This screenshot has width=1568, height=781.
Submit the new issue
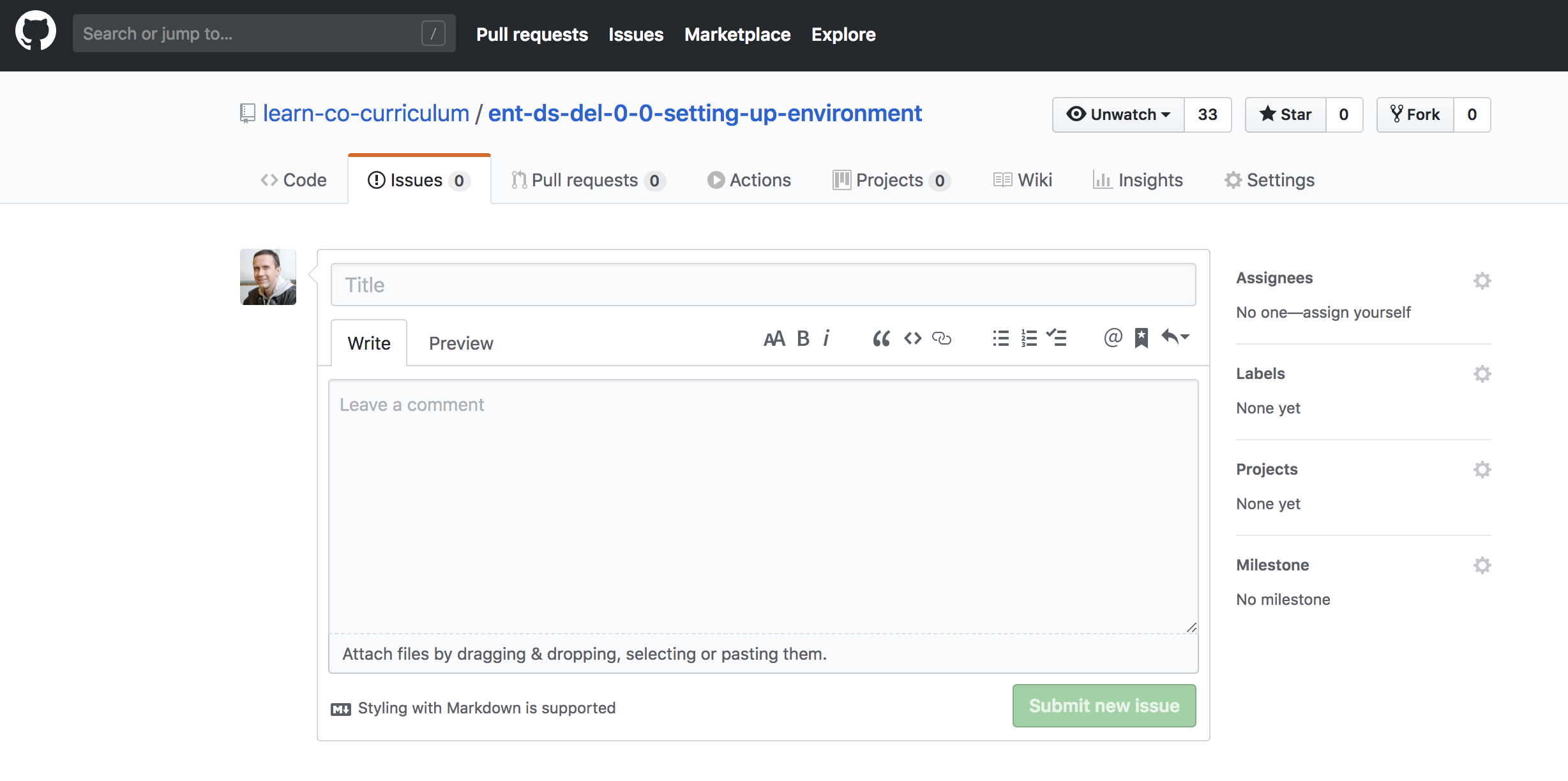pyautogui.click(x=1104, y=706)
